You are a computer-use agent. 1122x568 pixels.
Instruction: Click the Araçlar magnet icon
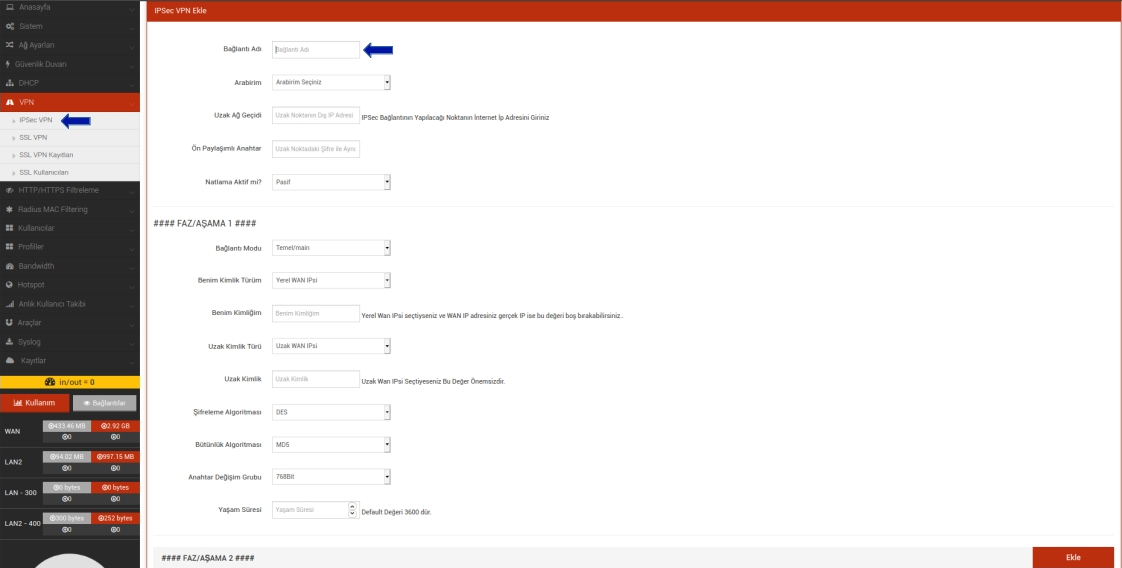(10, 323)
